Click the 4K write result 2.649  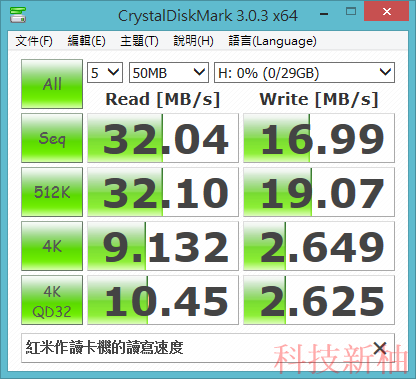coord(319,246)
